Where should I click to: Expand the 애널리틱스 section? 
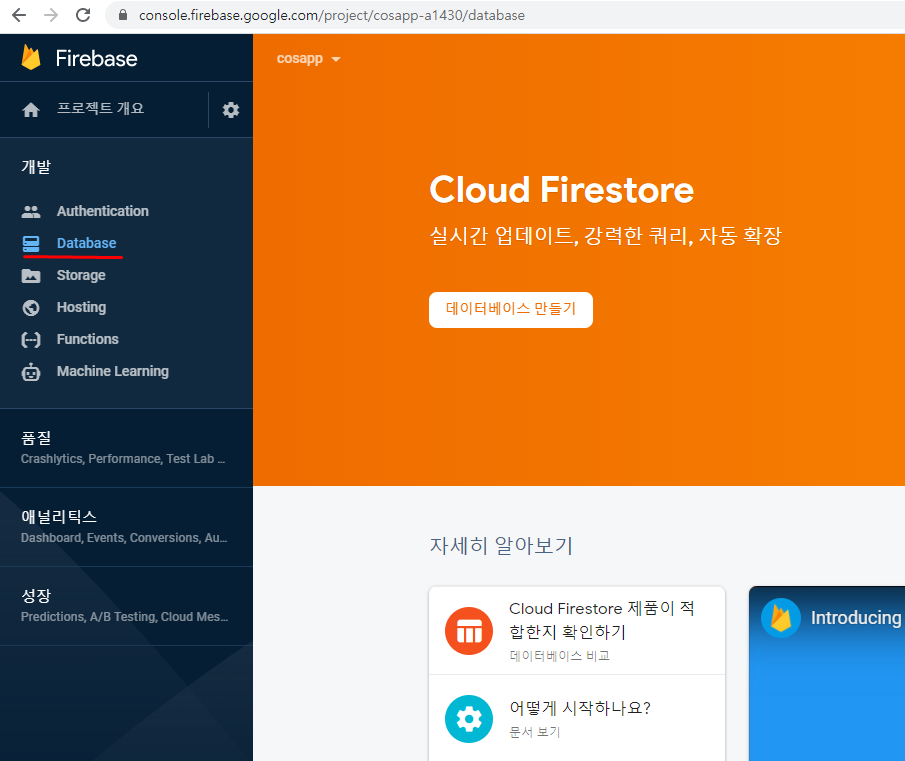(x=126, y=527)
